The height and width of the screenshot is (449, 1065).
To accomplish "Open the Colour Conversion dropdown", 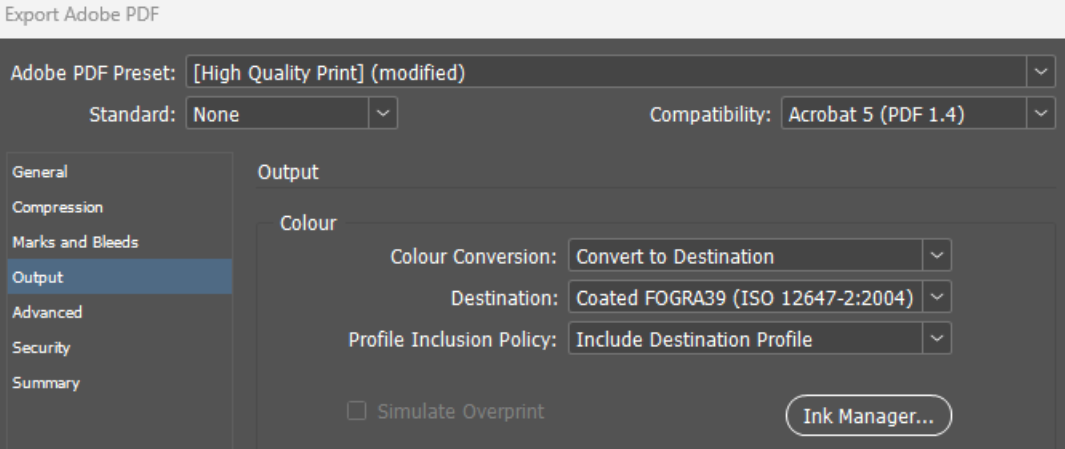I will (758, 256).
